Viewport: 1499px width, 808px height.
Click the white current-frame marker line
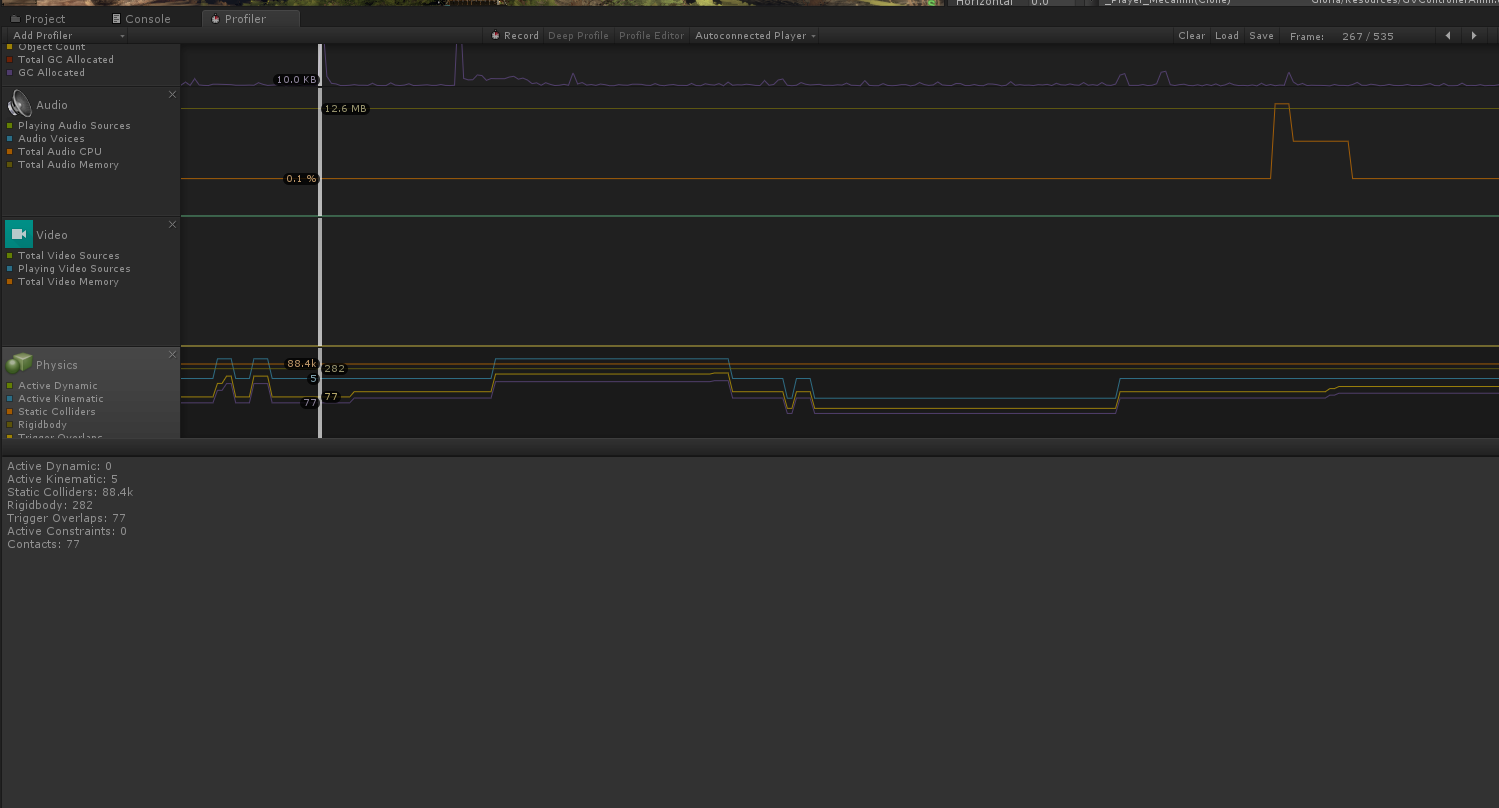[320, 240]
